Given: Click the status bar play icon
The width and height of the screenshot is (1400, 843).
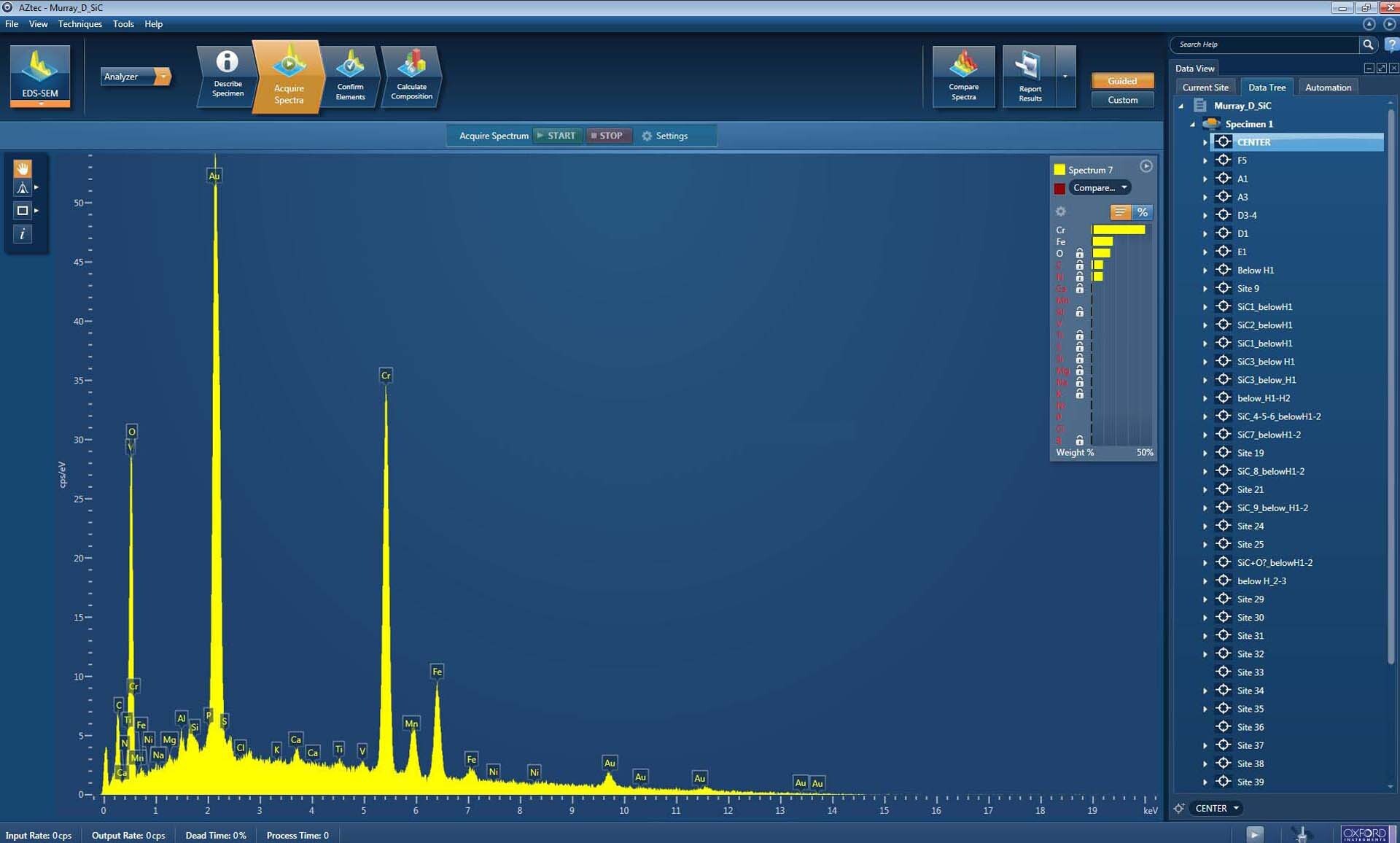Looking at the screenshot, I should (x=1254, y=834).
